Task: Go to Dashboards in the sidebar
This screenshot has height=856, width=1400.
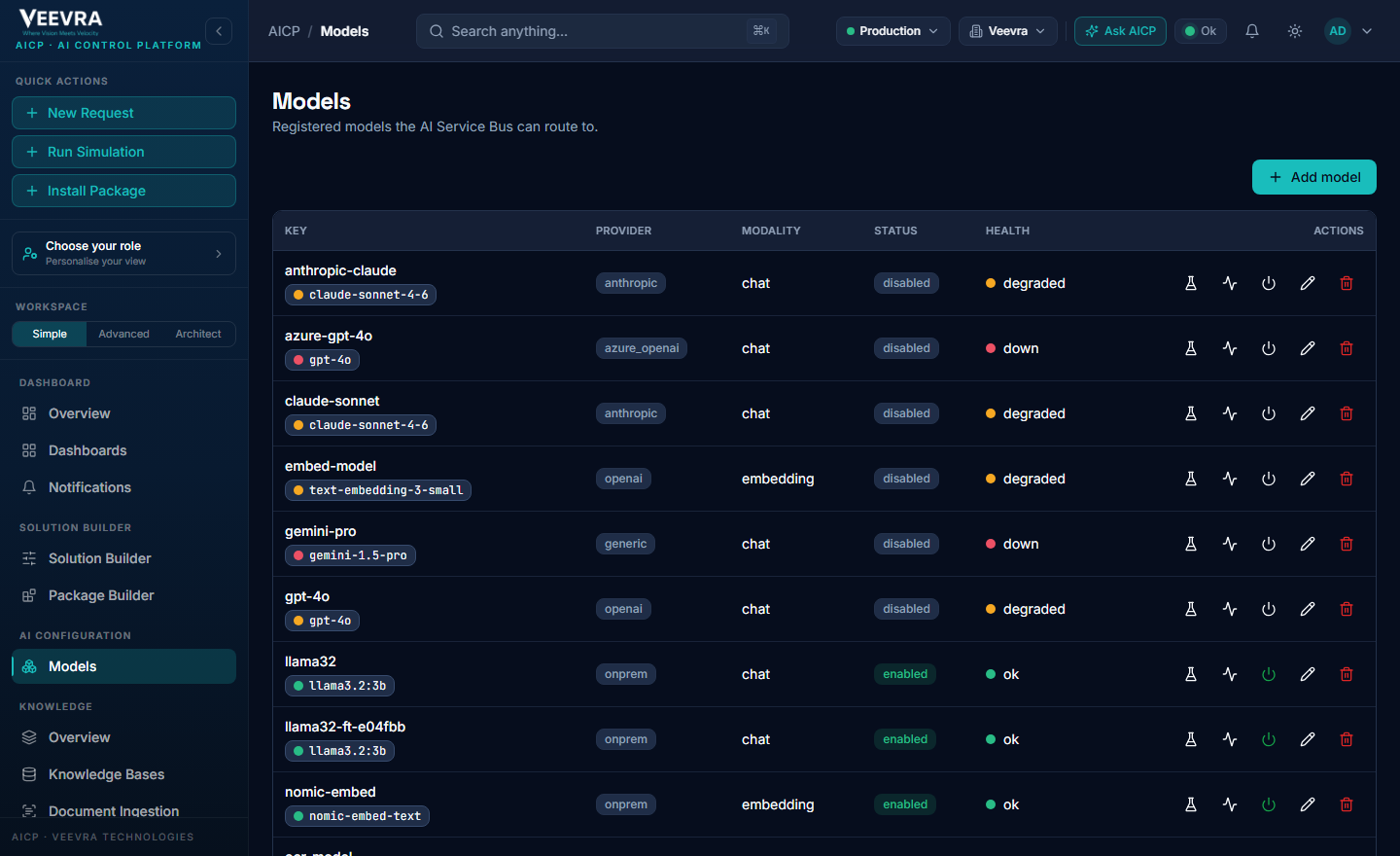Action: tap(123, 450)
